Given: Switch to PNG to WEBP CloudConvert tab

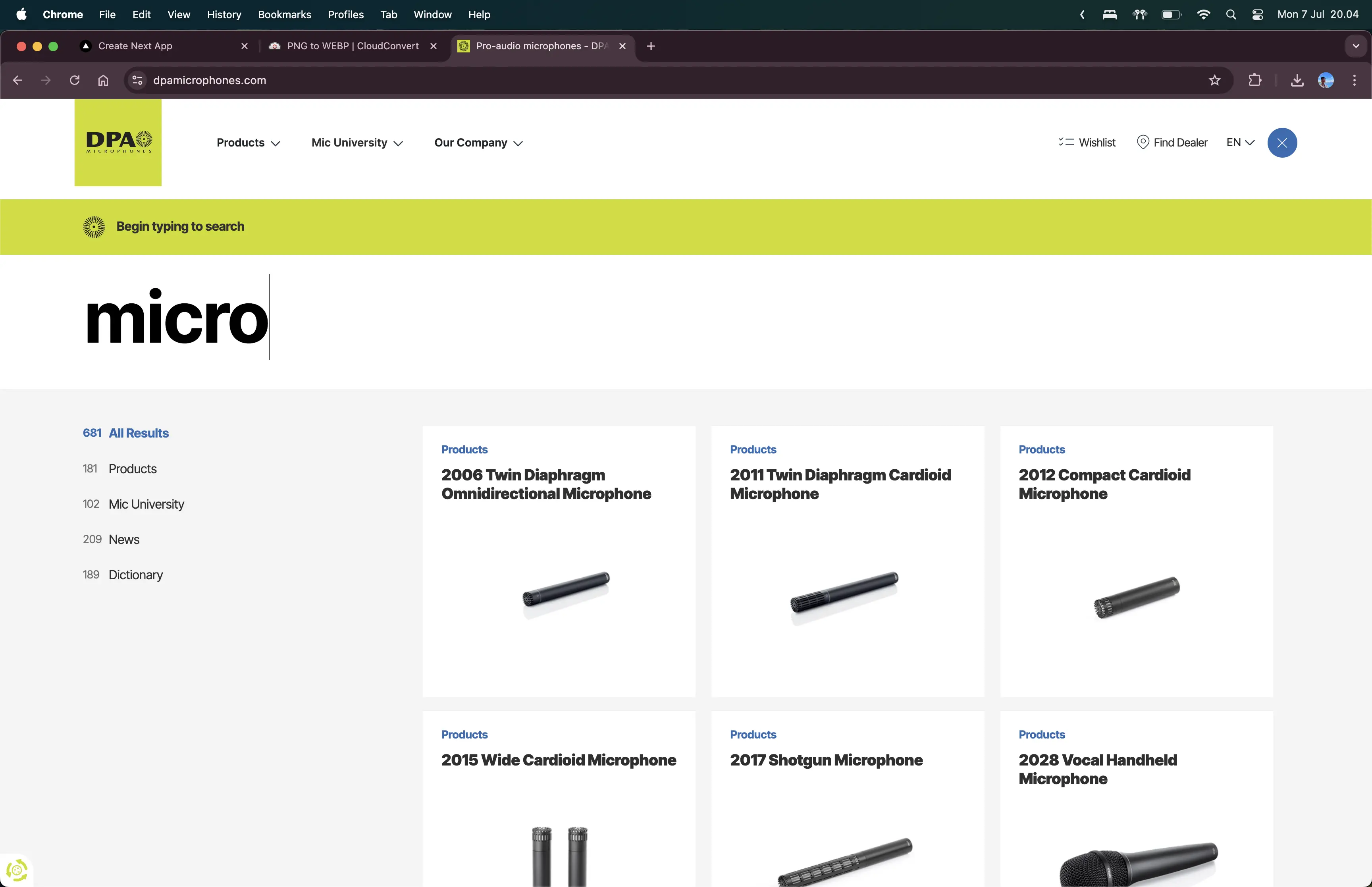Looking at the screenshot, I should (353, 46).
